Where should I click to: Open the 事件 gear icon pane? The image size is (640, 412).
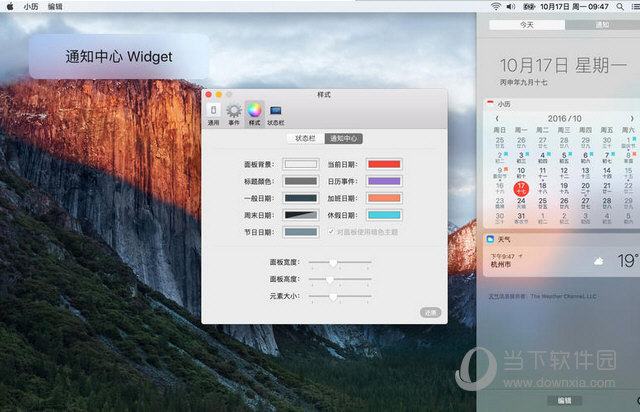(234, 114)
